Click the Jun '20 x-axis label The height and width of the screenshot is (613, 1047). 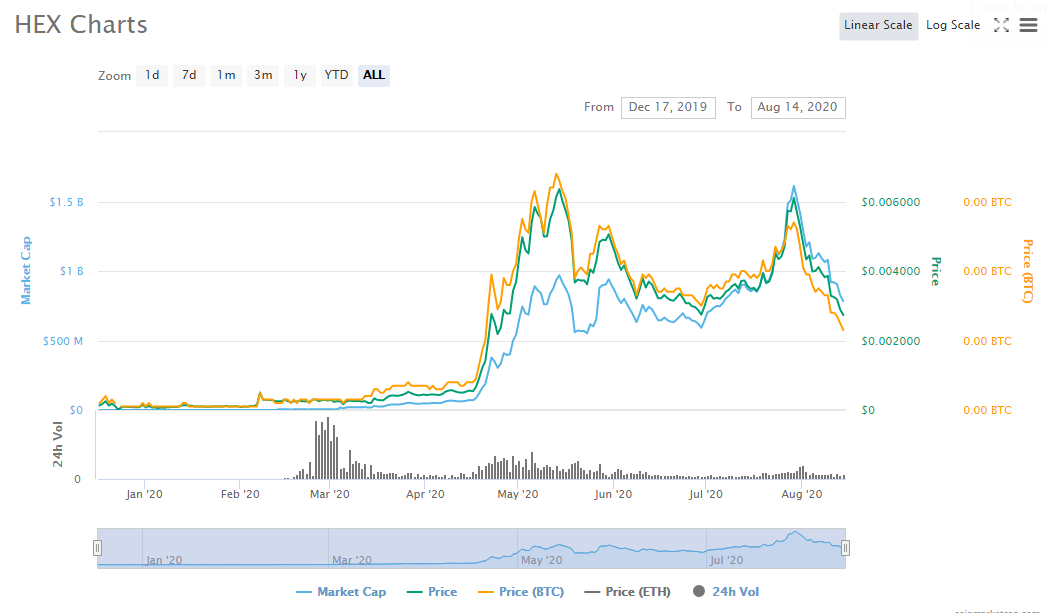coord(613,494)
